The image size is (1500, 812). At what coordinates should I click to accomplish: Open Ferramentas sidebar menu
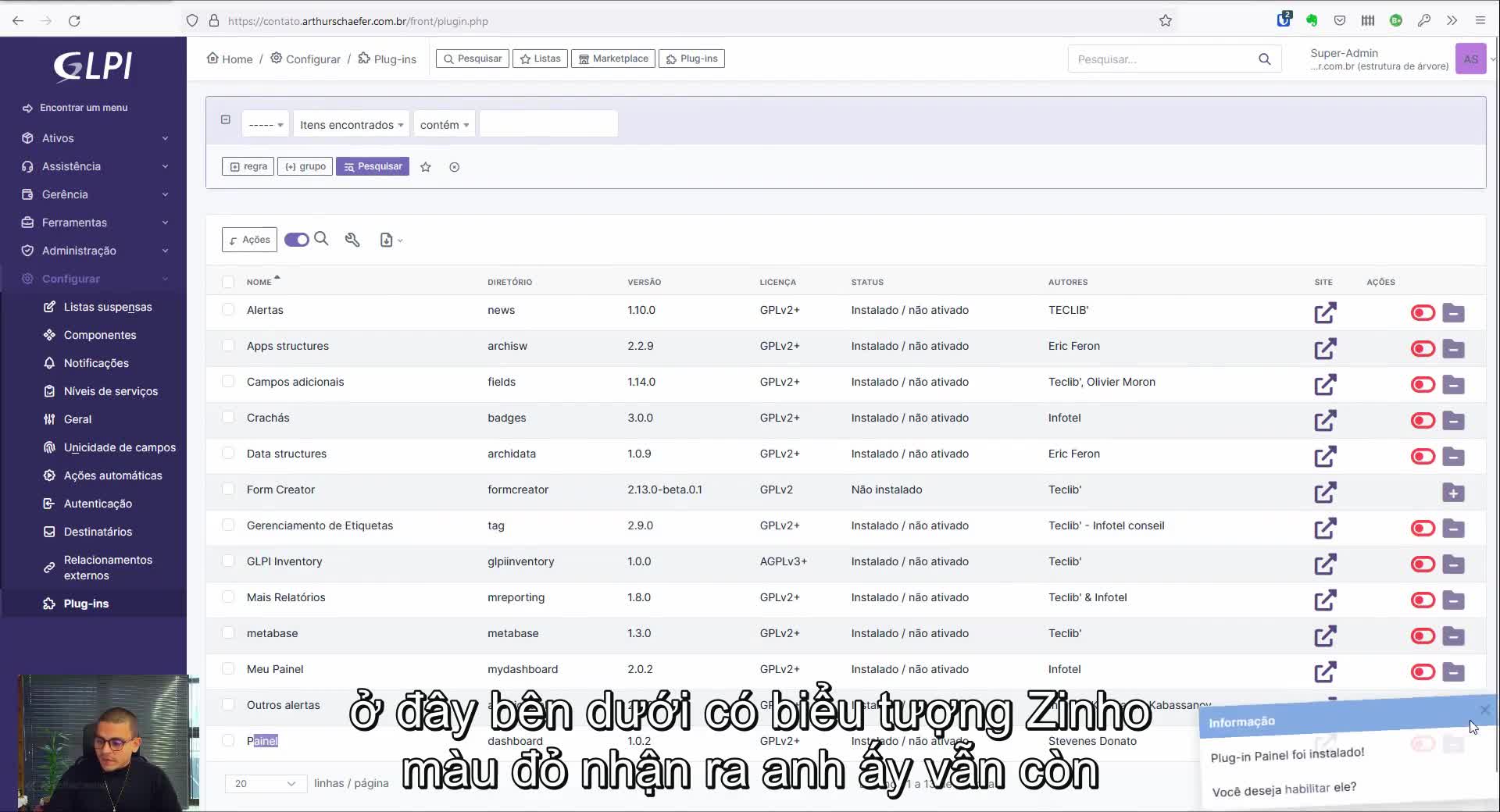(94, 223)
